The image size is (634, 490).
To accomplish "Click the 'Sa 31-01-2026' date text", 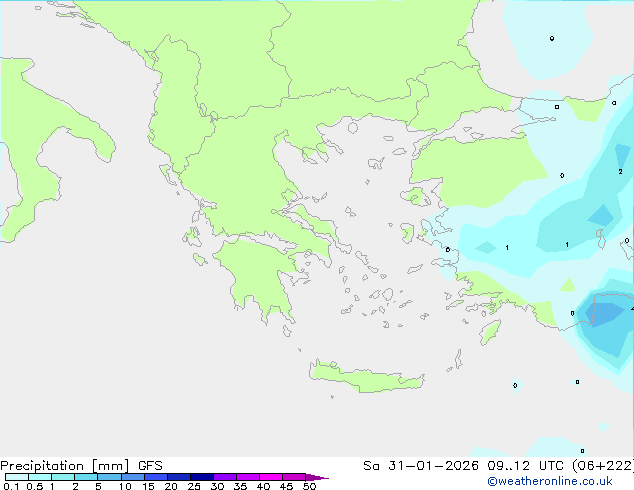I will (x=421, y=466).
